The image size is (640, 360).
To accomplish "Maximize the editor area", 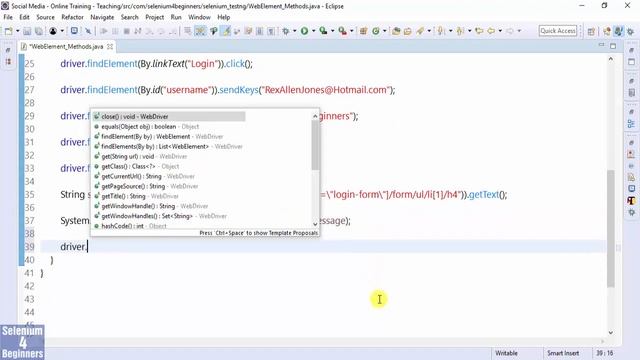I will (613, 46).
